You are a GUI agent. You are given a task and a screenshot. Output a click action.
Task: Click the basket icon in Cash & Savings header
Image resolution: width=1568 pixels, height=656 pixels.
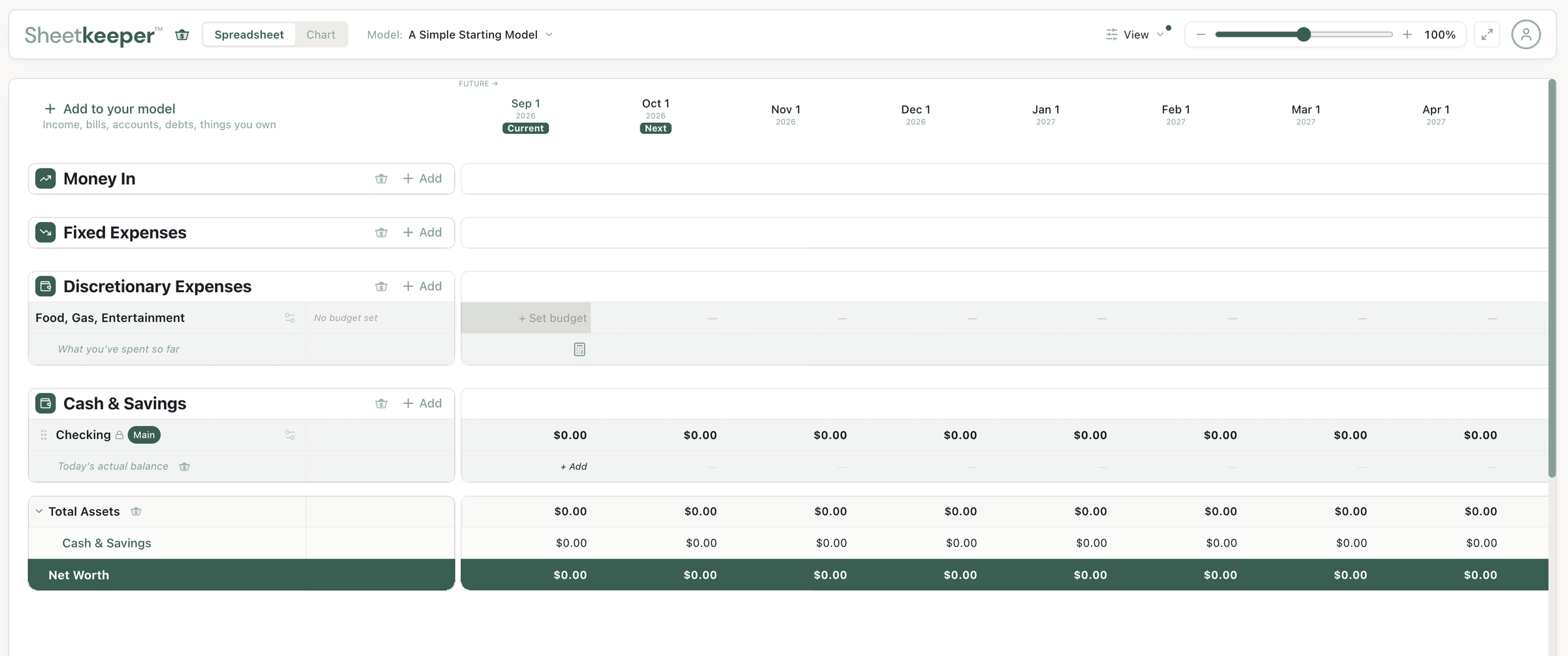tap(382, 403)
